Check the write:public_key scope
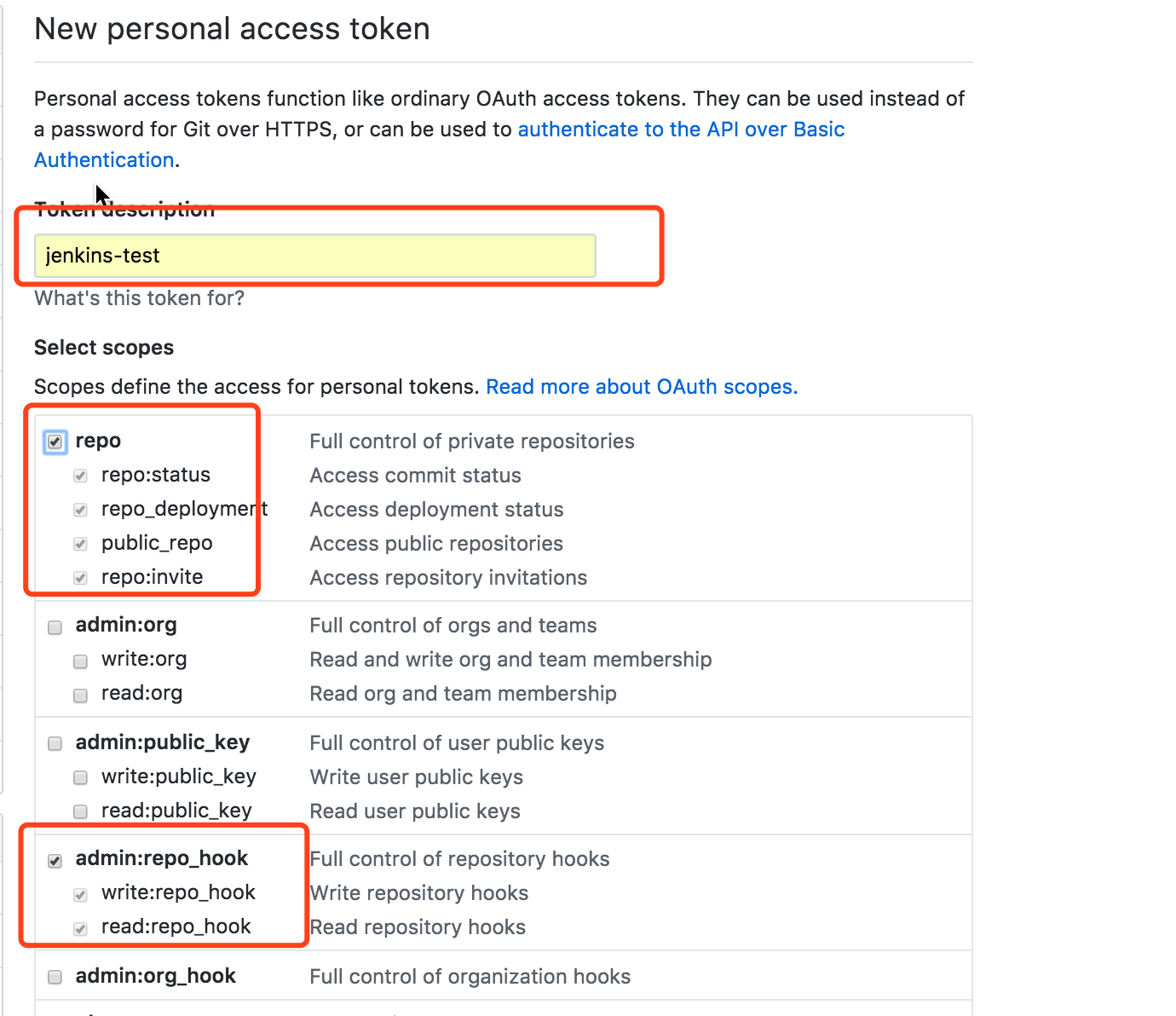 [x=81, y=777]
